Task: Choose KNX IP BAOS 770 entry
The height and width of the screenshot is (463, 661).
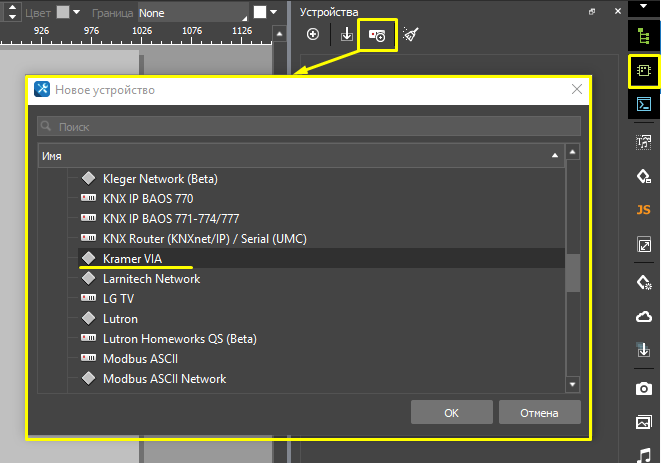Action: click(x=148, y=198)
